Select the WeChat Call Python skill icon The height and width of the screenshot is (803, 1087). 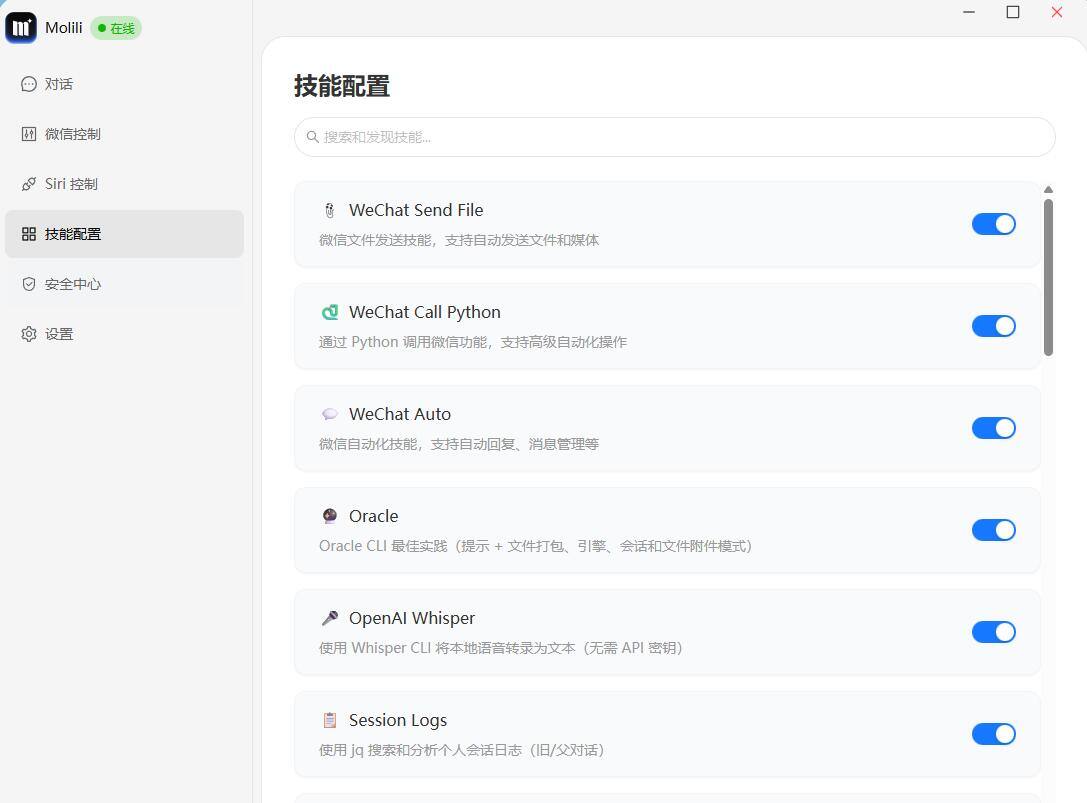click(329, 312)
